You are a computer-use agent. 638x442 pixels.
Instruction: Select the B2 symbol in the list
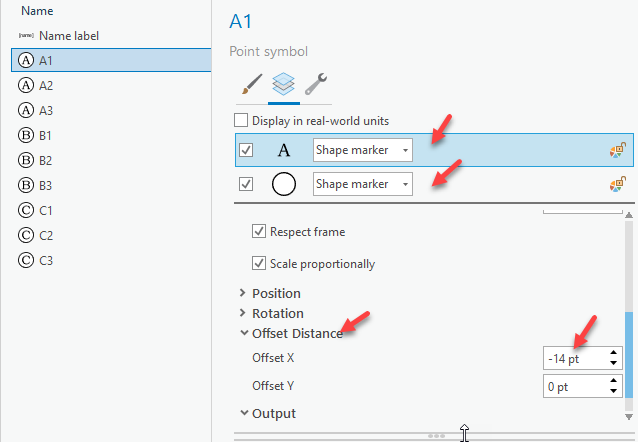46,161
